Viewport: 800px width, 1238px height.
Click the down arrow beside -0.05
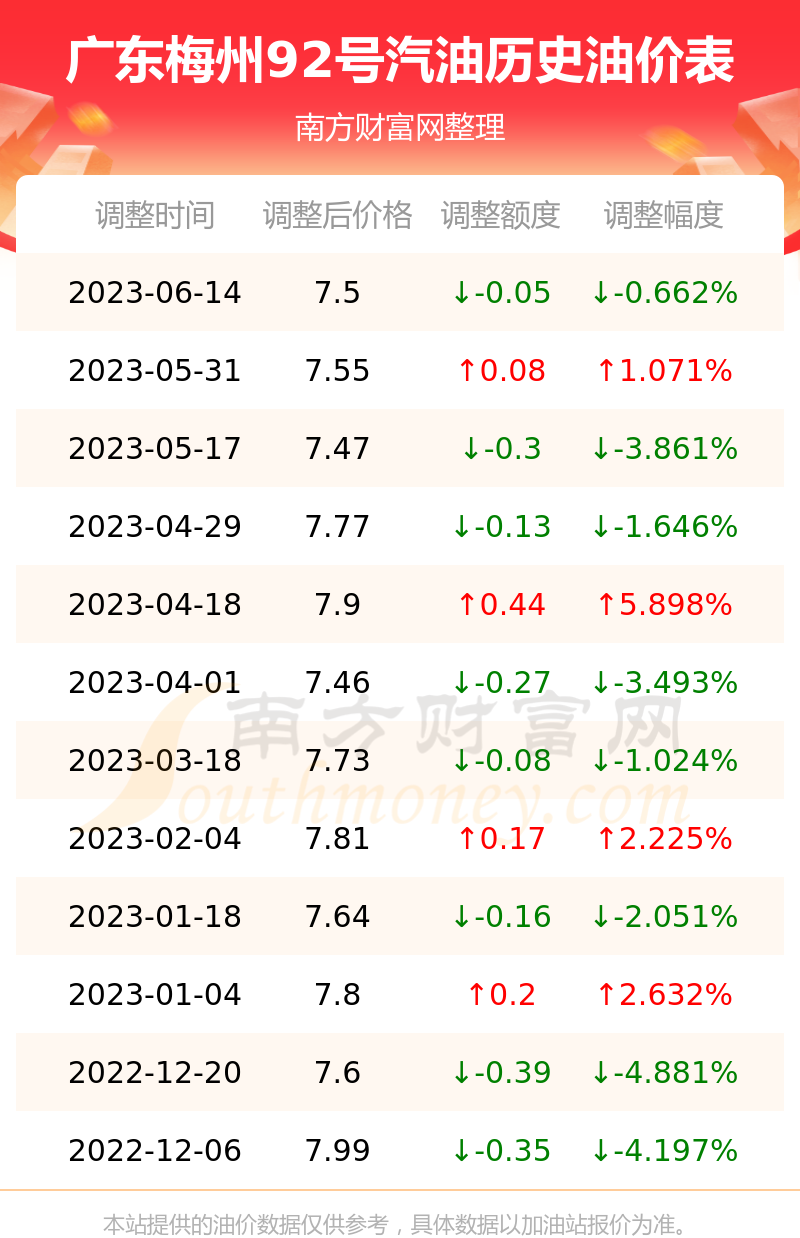click(461, 293)
